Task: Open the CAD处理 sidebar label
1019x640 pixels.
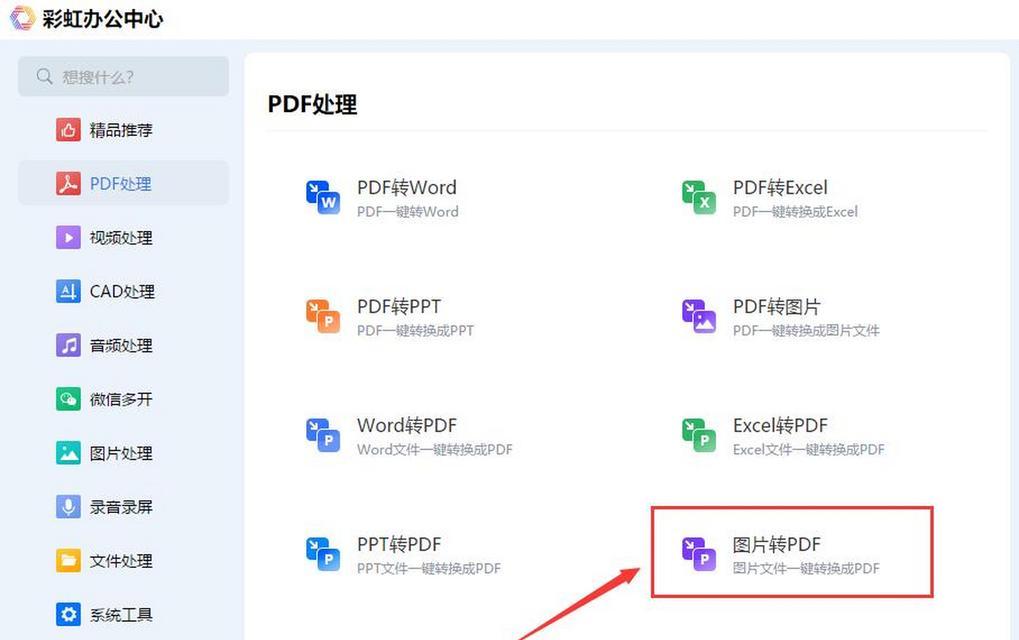Action: click(122, 291)
